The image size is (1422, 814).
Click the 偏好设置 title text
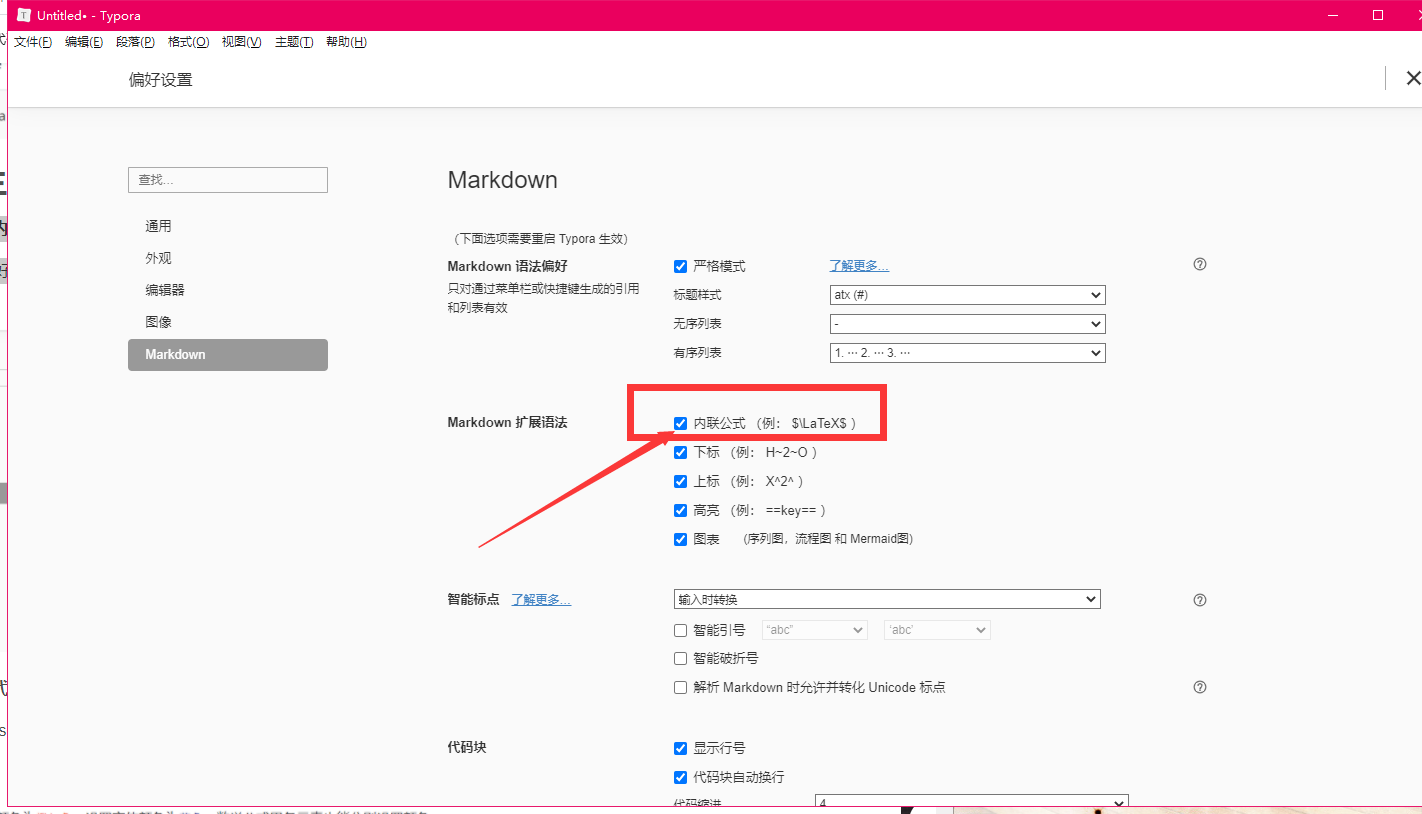(160, 80)
